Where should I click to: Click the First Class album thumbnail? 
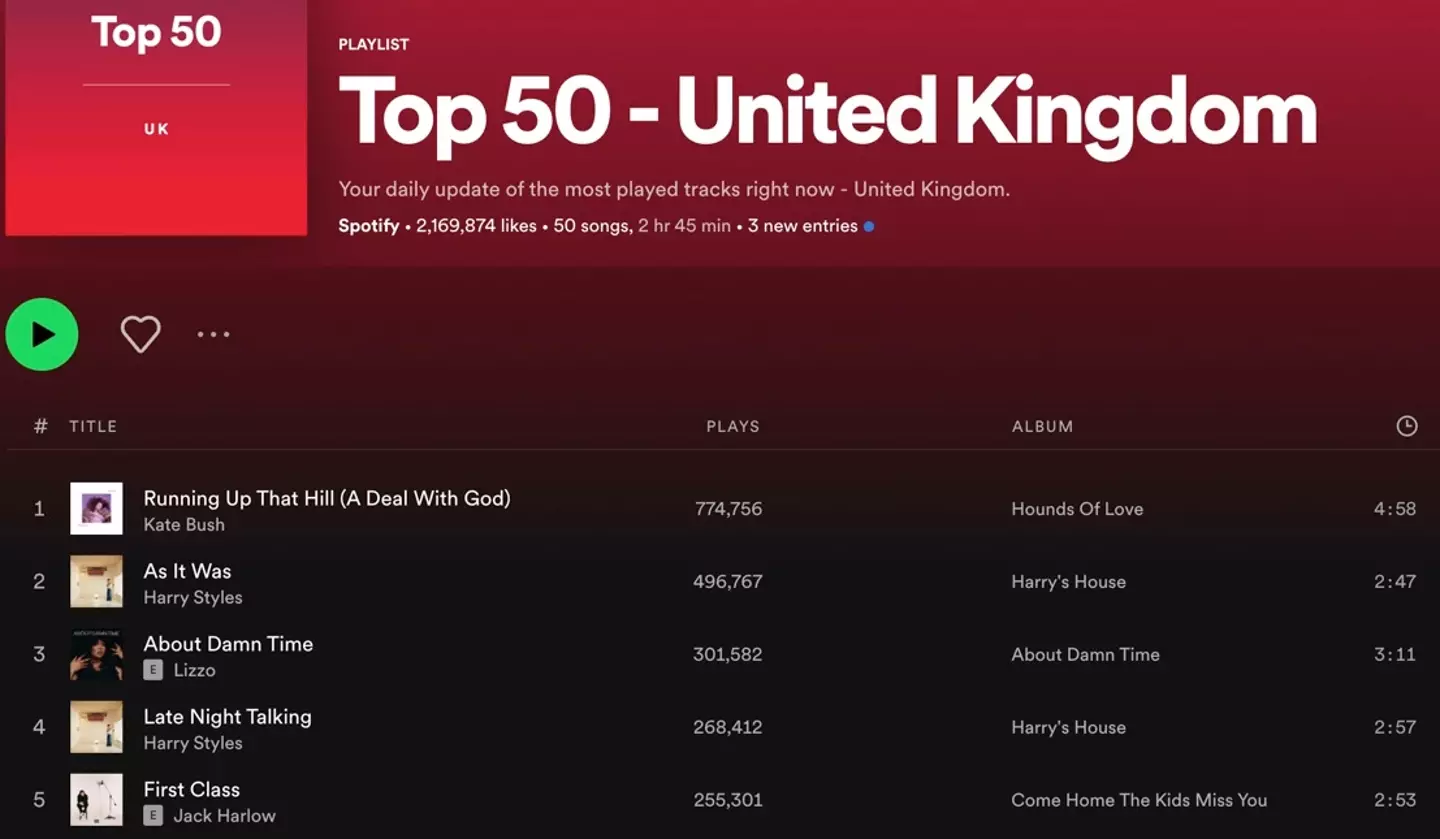tap(96, 800)
